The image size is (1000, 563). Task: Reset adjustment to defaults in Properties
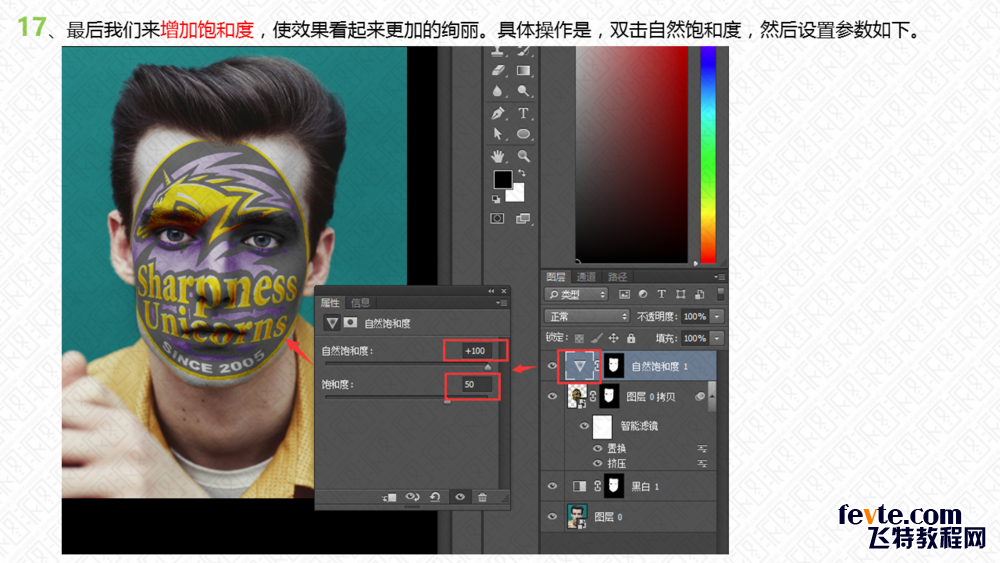[436, 497]
